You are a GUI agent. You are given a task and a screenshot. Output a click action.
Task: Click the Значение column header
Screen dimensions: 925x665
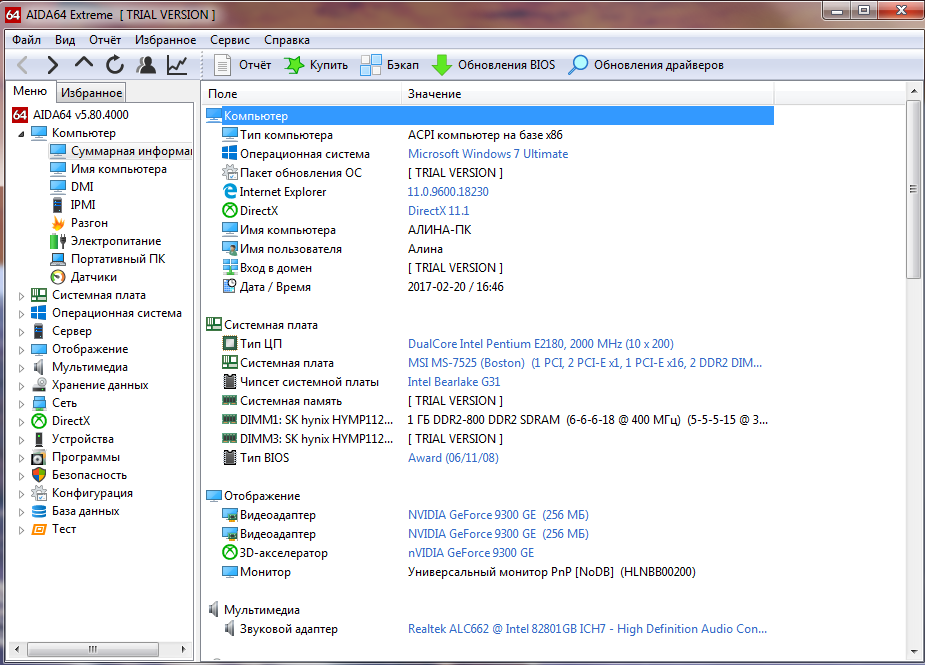tap(434, 93)
